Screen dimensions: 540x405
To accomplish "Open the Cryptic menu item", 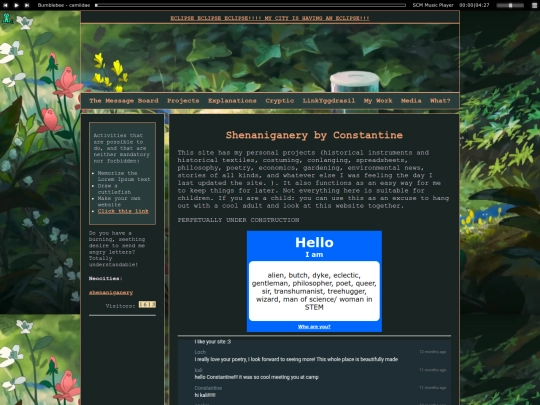I will pyautogui.click(x=279, y=101).
